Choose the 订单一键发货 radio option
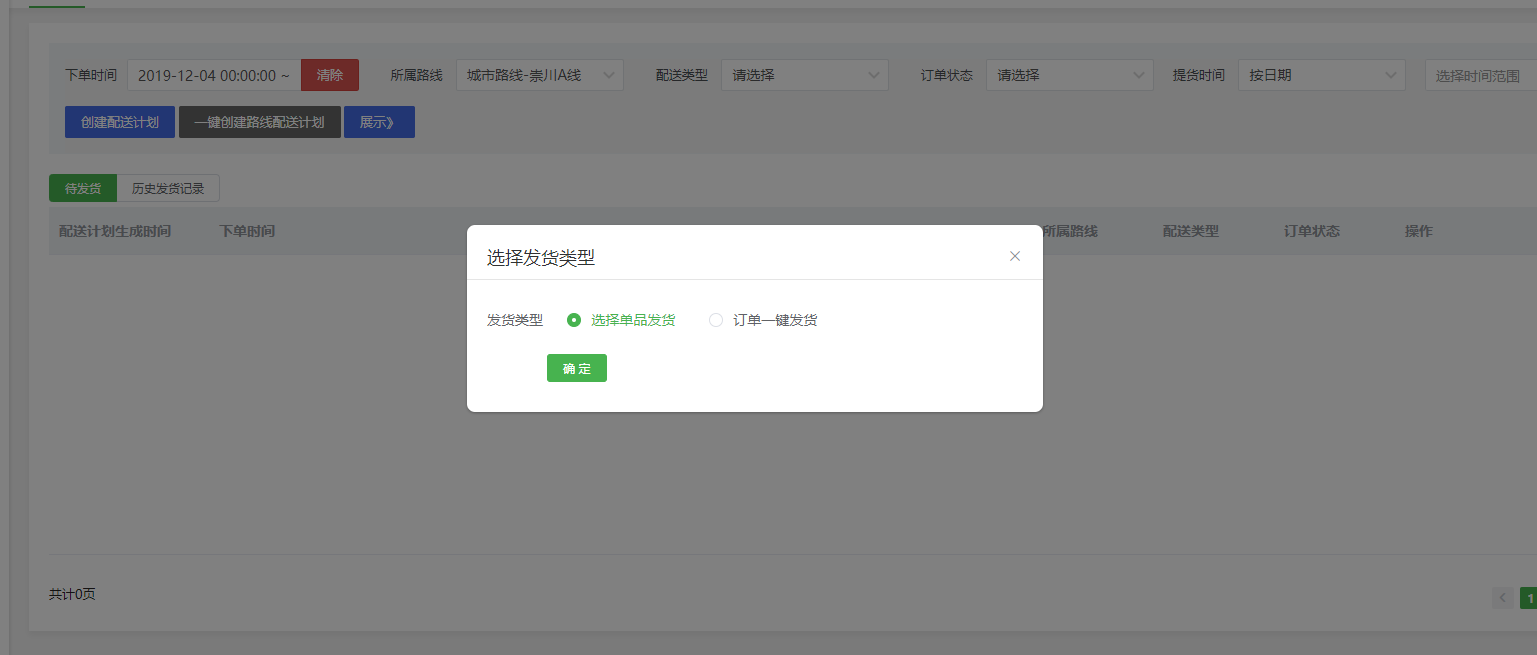This screenshot has width=1537, height=655. click(x=716, y=320)
